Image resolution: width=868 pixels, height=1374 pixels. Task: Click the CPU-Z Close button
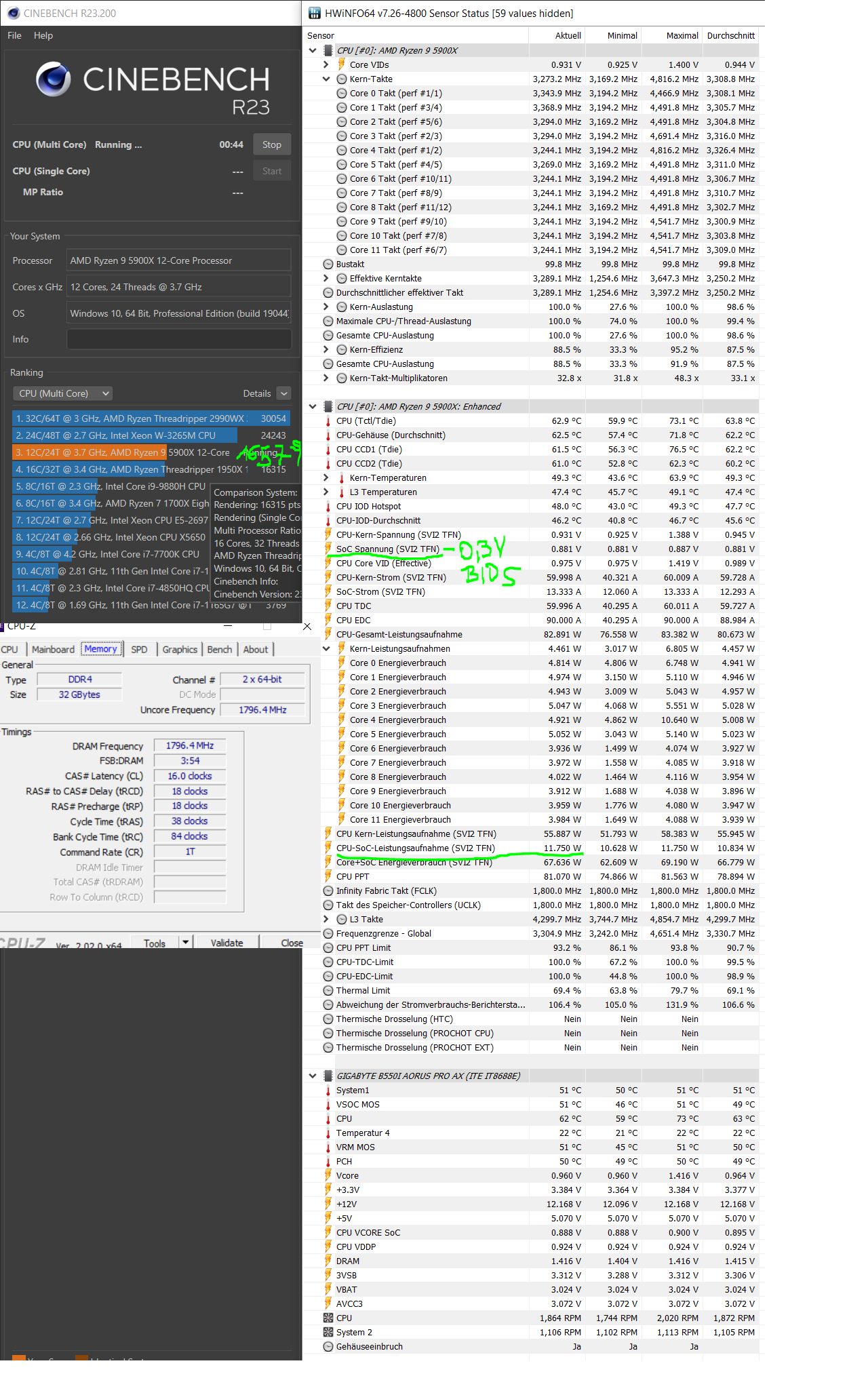[x=292, y=943]
